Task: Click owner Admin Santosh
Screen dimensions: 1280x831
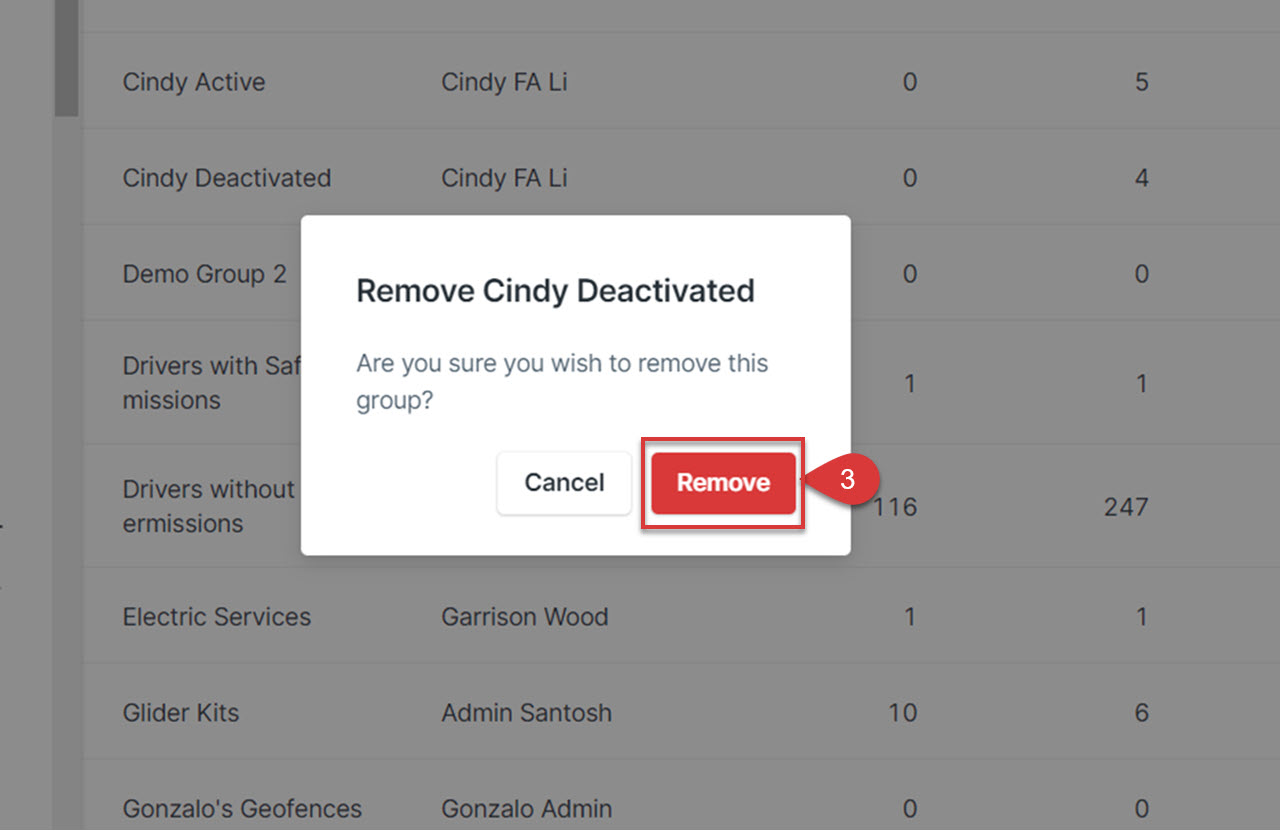Action: click(x=526, y=713)
